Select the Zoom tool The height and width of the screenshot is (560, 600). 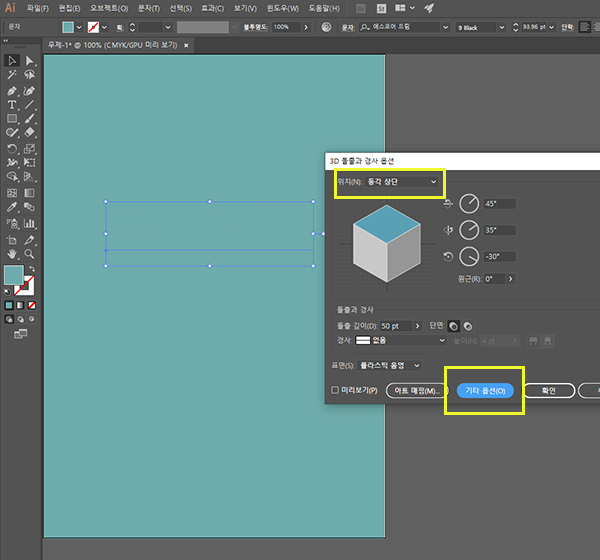click(29, 254)
